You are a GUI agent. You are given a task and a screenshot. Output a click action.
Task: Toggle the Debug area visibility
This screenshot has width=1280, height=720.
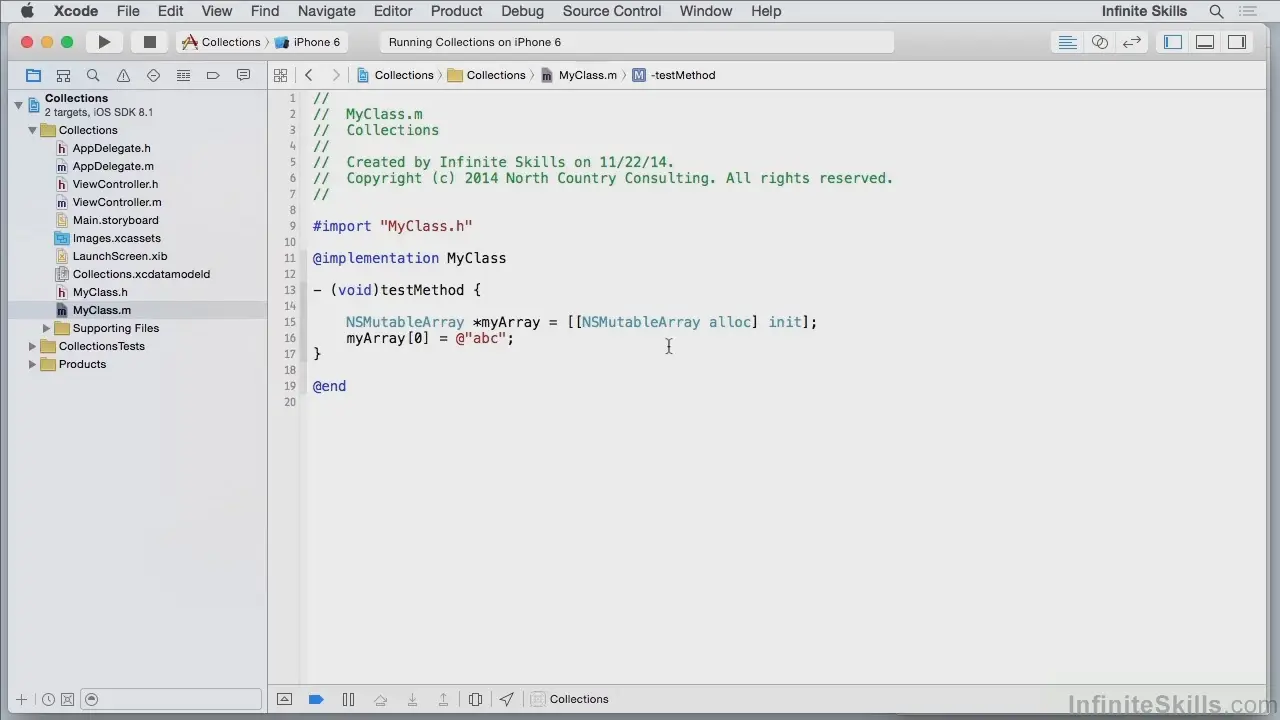(1205, 42)
